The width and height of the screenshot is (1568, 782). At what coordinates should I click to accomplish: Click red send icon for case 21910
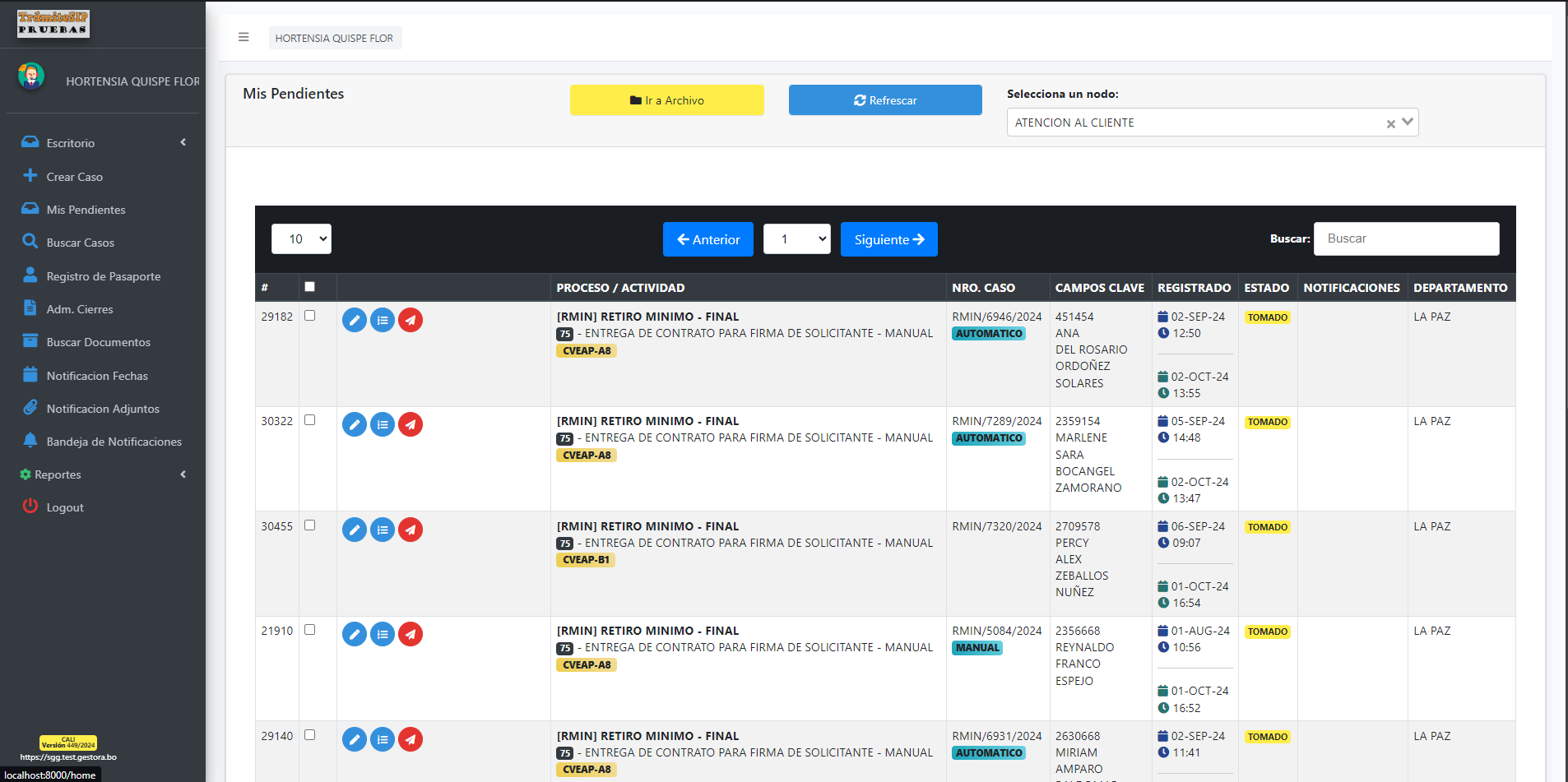point(411,634)
